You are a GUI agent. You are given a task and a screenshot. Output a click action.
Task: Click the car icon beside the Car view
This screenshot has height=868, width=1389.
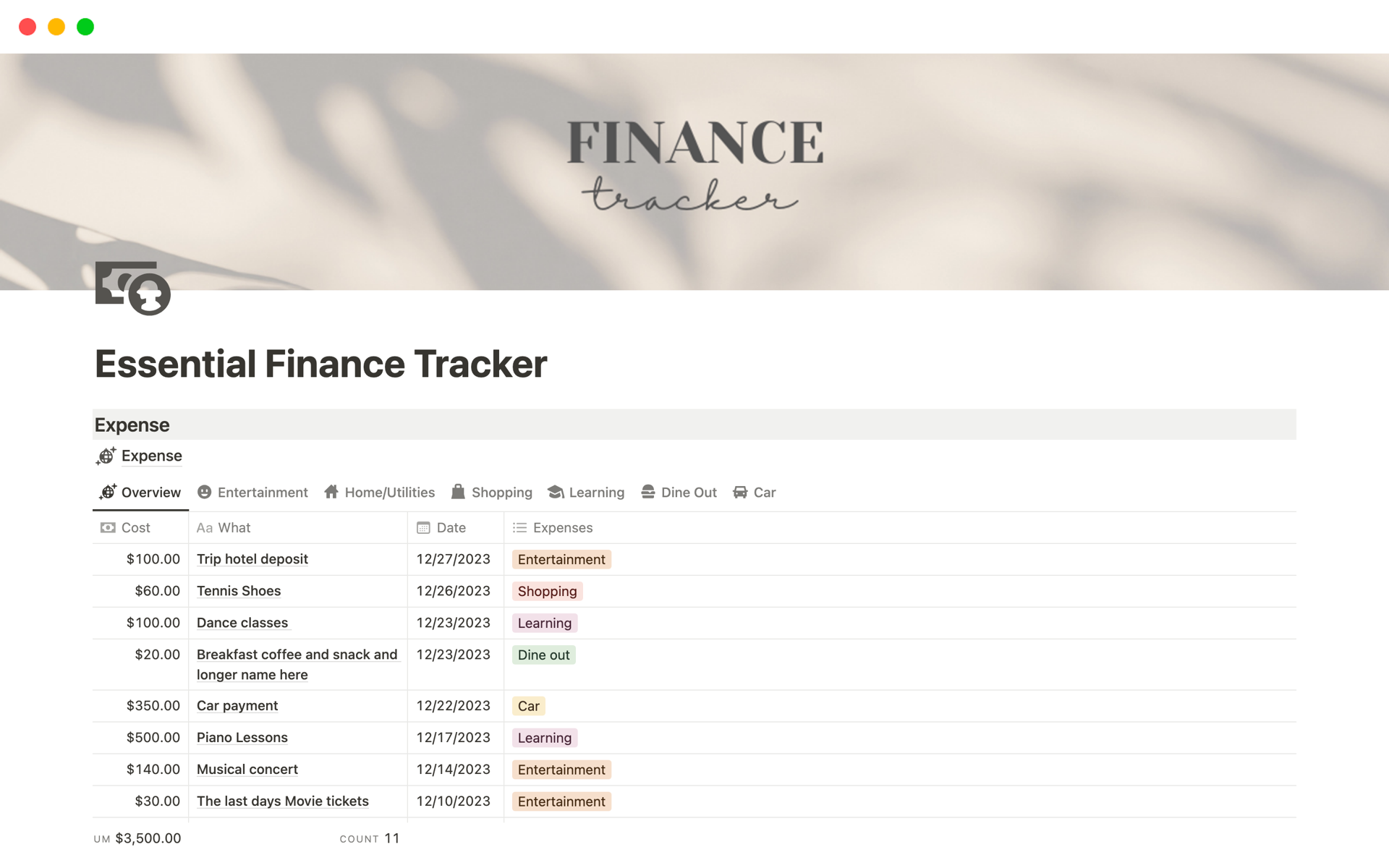click(739, 492)
